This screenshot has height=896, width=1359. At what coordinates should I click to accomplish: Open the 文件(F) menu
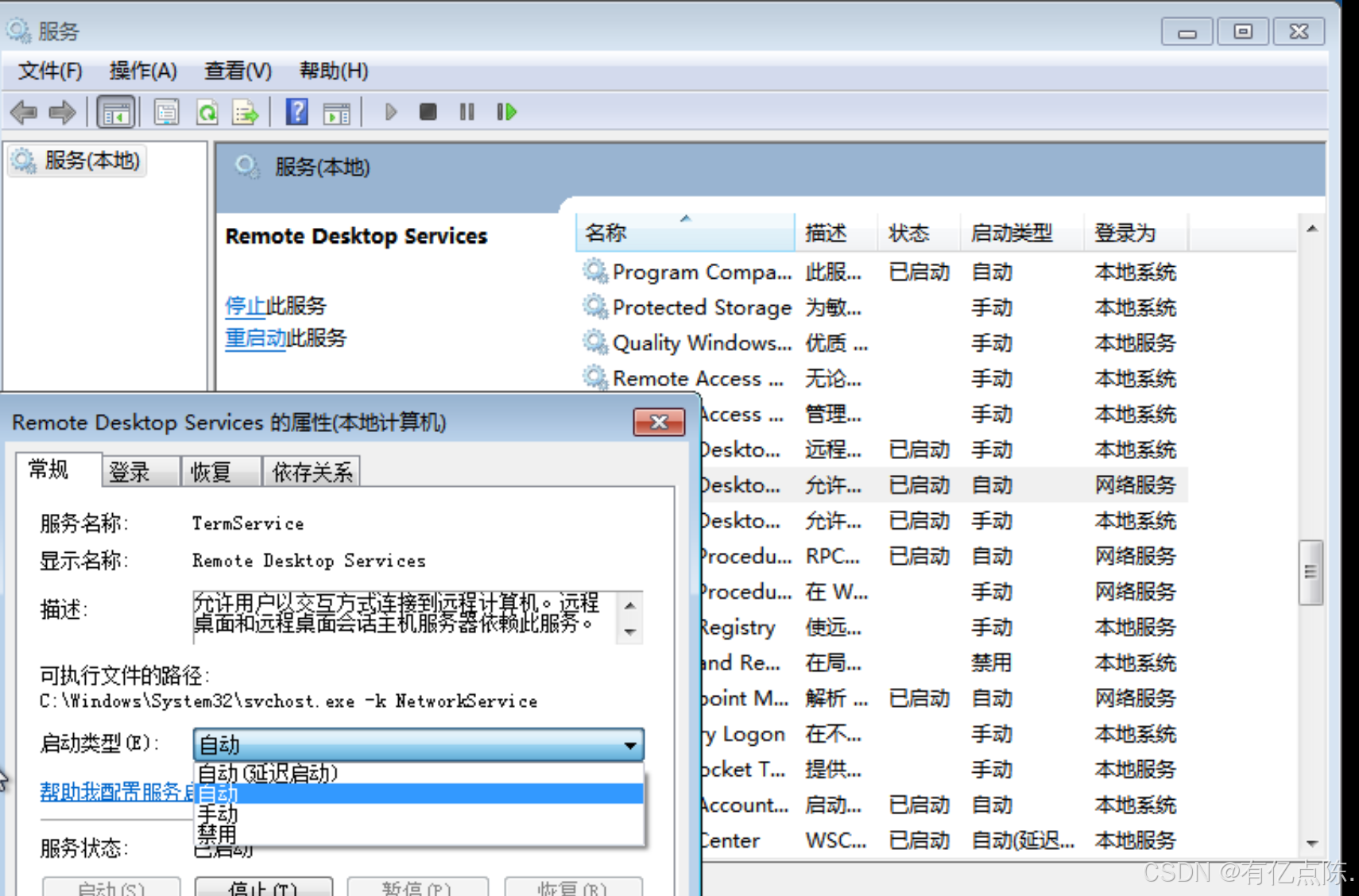(x=50, y=71)
